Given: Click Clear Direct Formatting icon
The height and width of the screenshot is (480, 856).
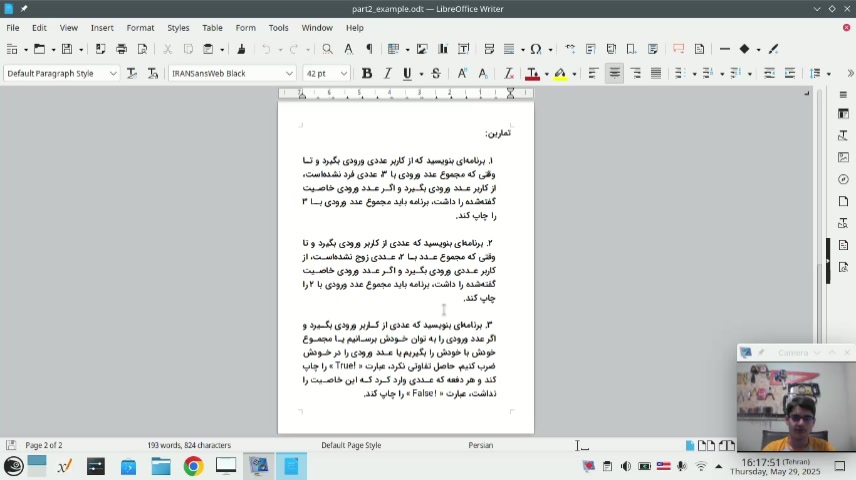Looking at the screenshot, I should (x=508, y=73).
